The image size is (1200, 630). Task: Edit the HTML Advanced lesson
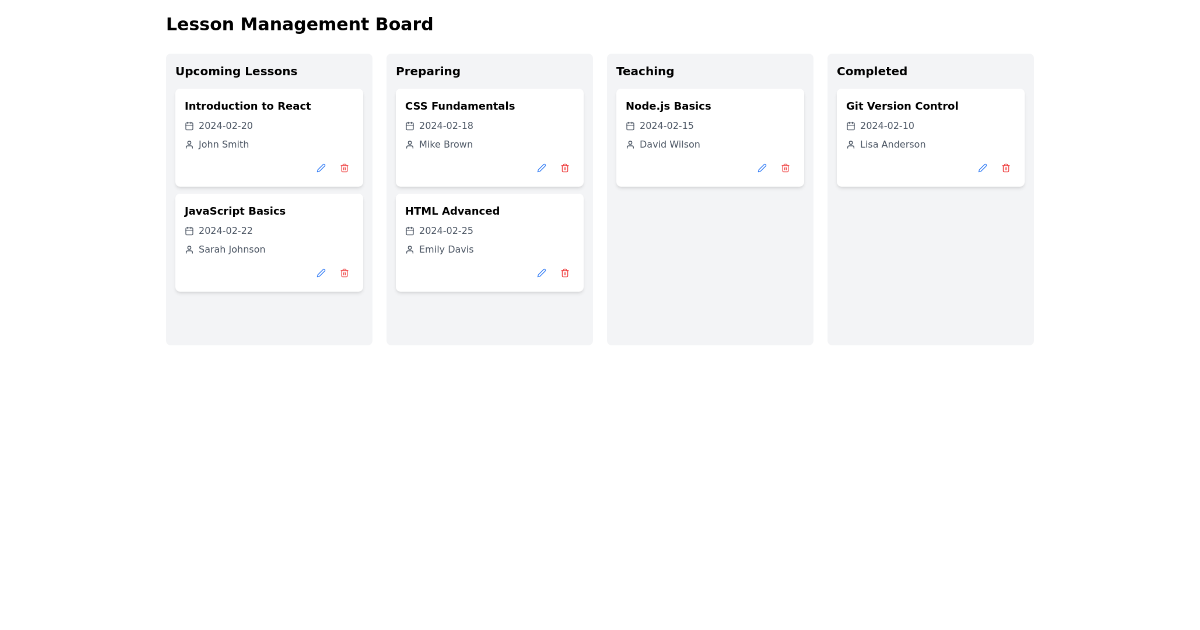click(x=541, y=273)
